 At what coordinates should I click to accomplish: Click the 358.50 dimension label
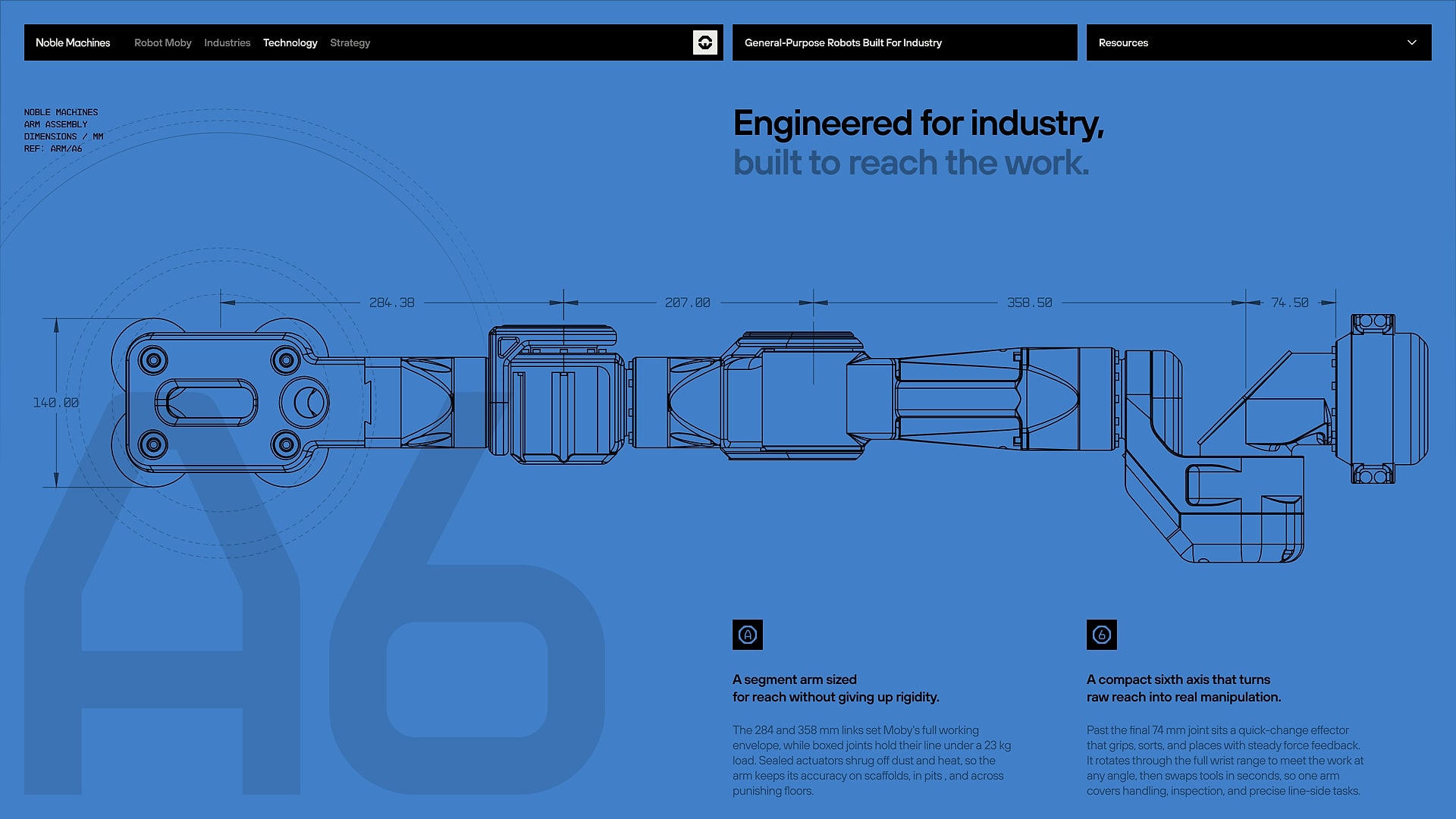click(1029, 303)
